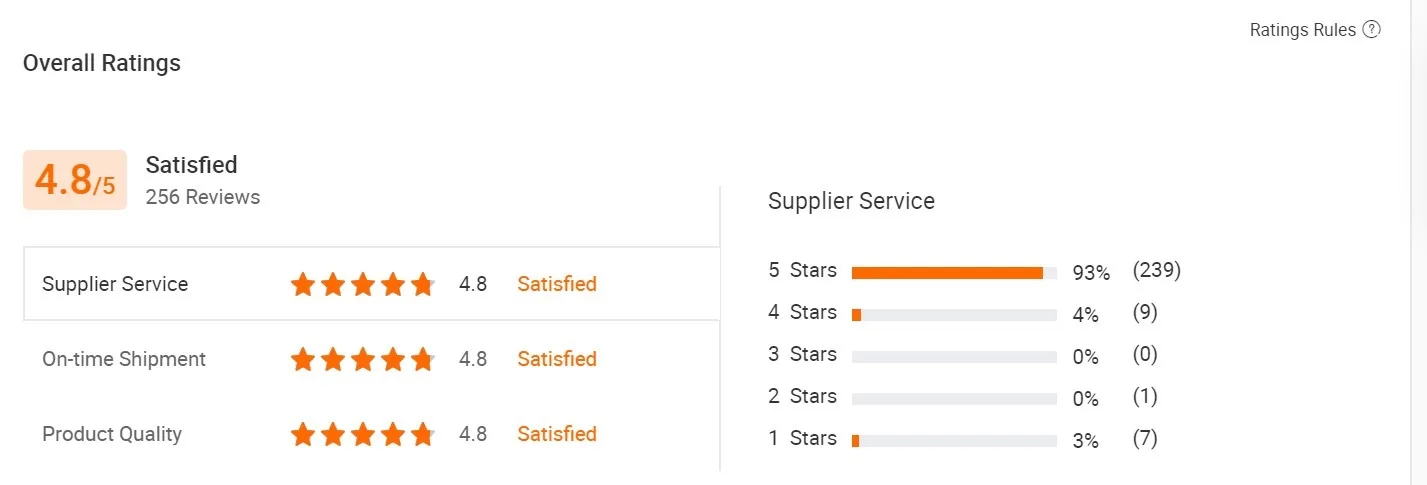This screenshot has height=485, width=1427.
Task: Click the 4.8/5 overall score badge
Action: (75, 180)
